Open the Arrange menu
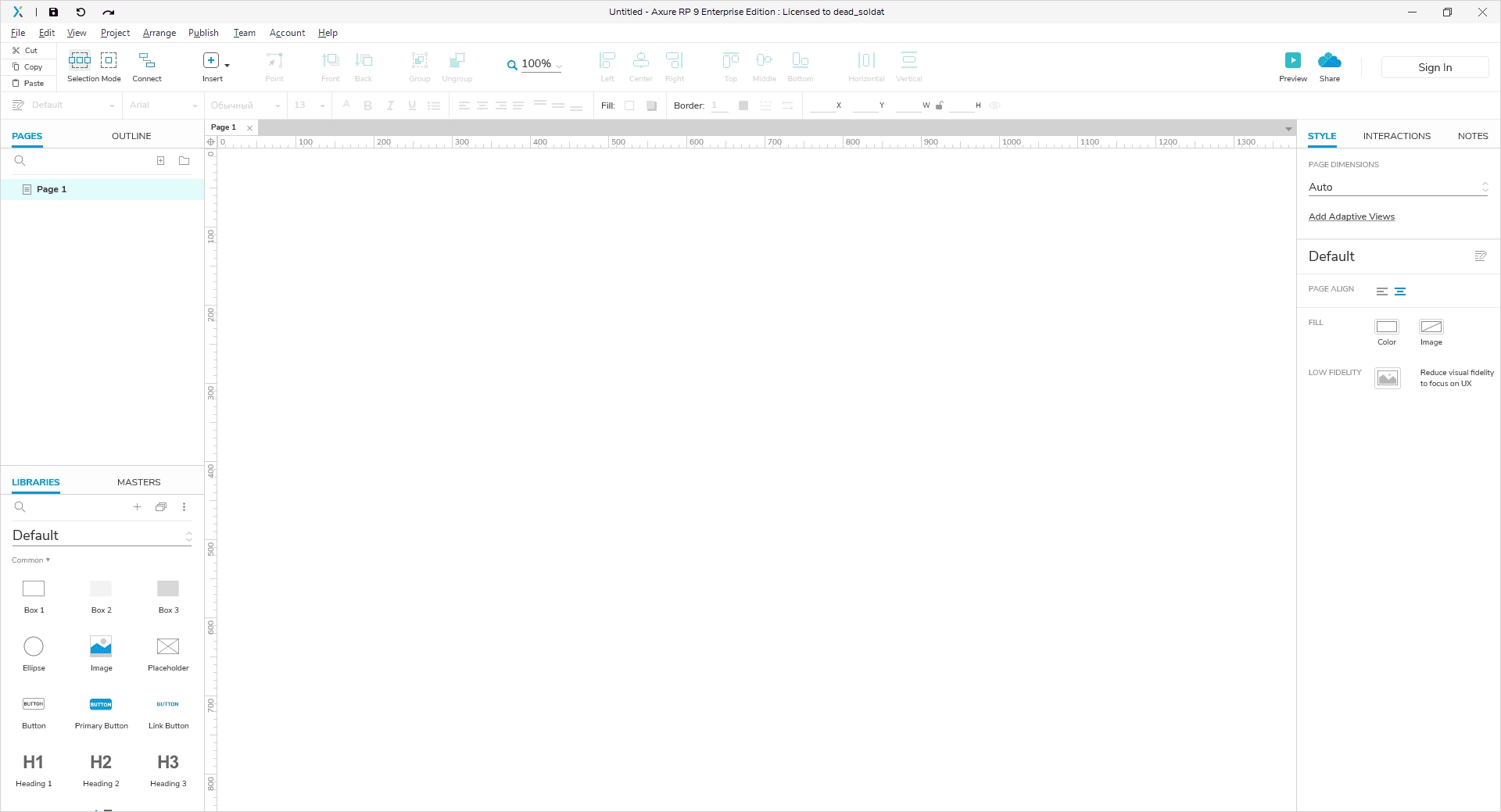 pos(159,33)
